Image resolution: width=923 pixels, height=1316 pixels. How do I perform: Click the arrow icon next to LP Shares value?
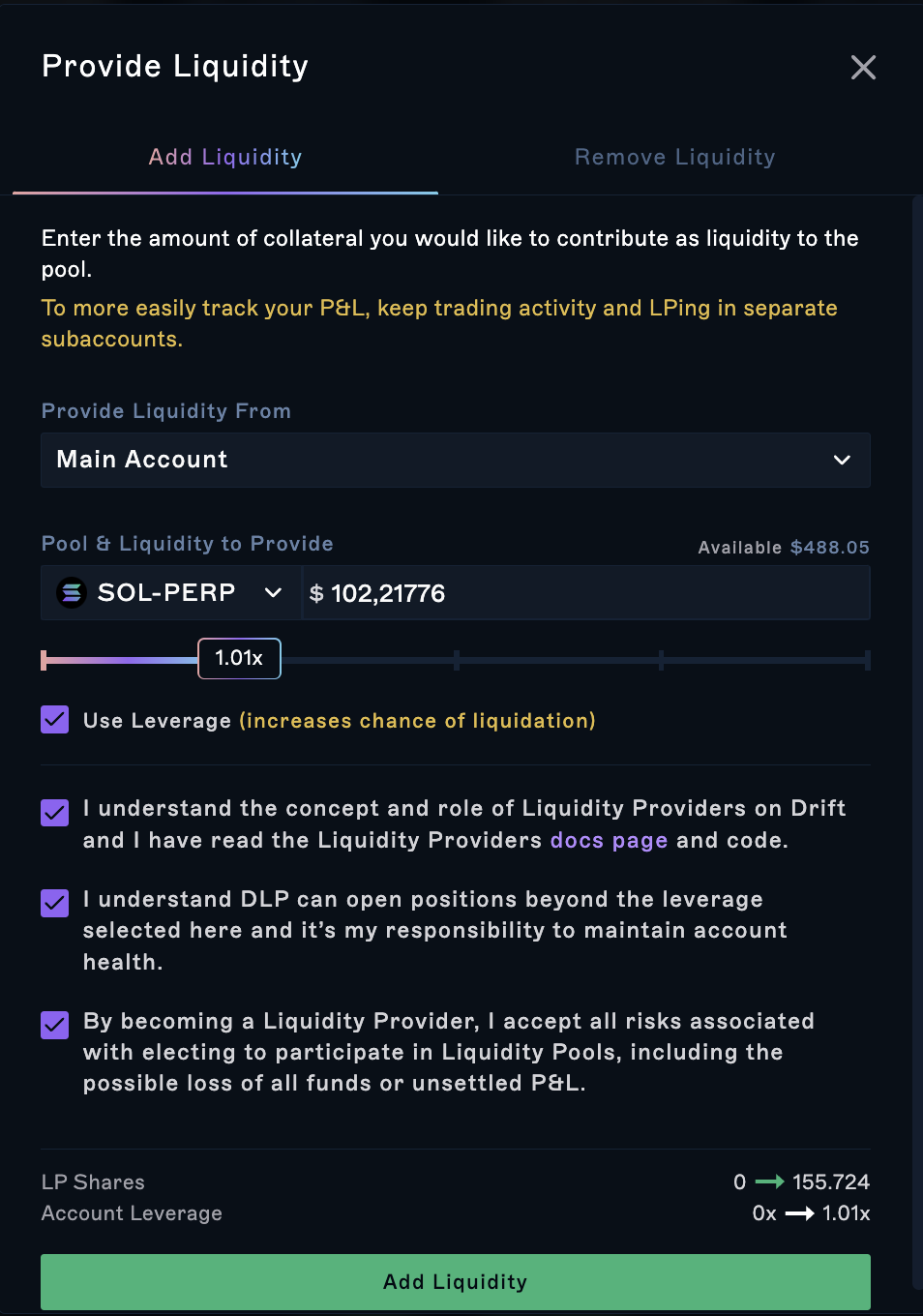(769, 1181)
